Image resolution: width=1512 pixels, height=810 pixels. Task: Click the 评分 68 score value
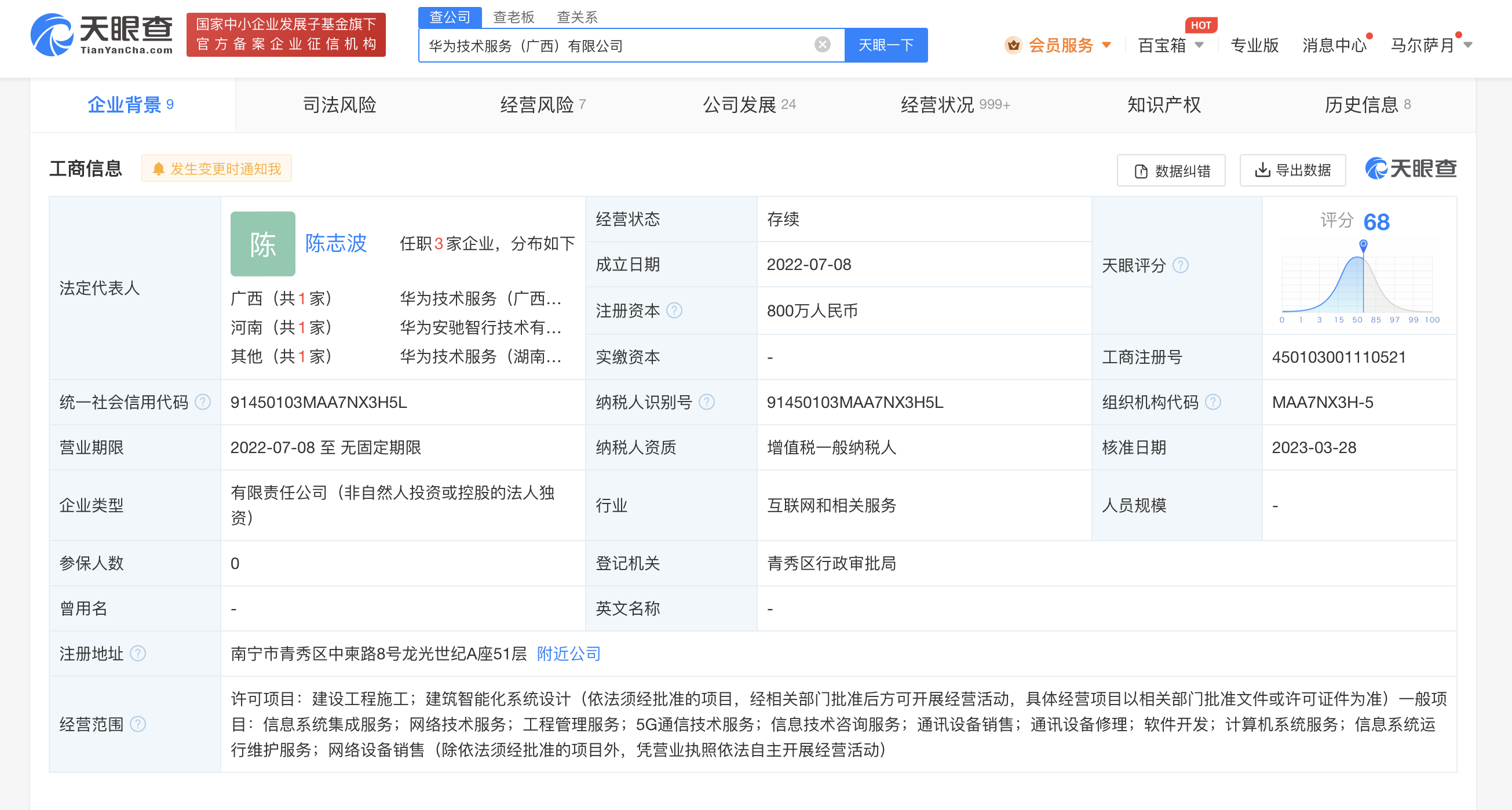point(1376,222)
